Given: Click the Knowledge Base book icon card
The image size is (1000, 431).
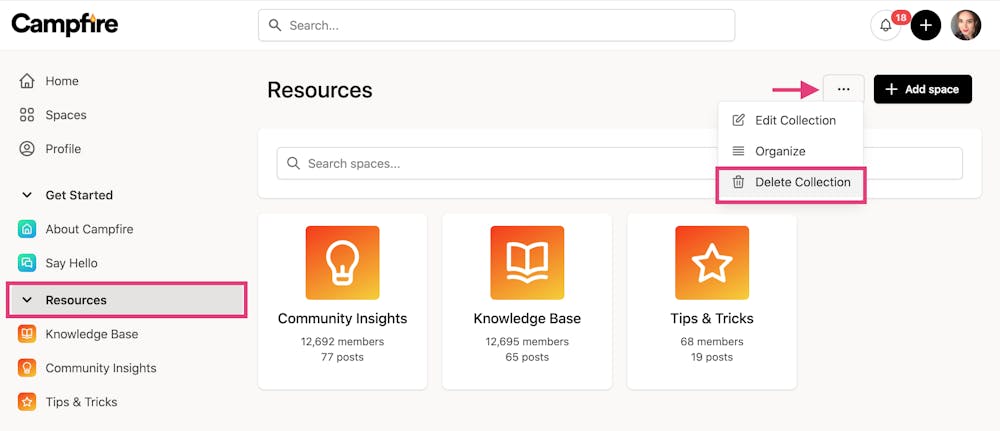Looking at the screenshot, I should pyautogui.click(x=527, y=263).
